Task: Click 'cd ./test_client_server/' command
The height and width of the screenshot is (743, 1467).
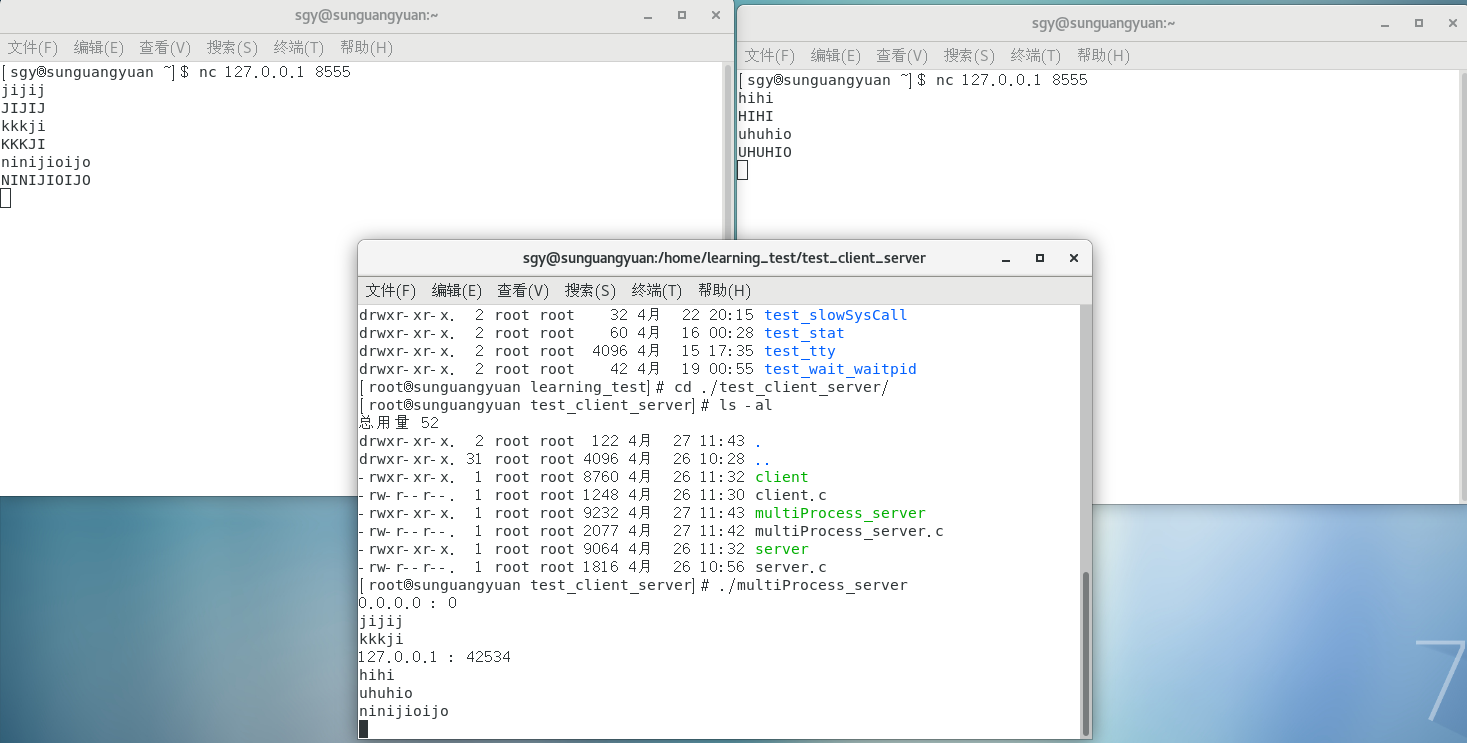Action: pyautogui.click(x=781, y=387)
